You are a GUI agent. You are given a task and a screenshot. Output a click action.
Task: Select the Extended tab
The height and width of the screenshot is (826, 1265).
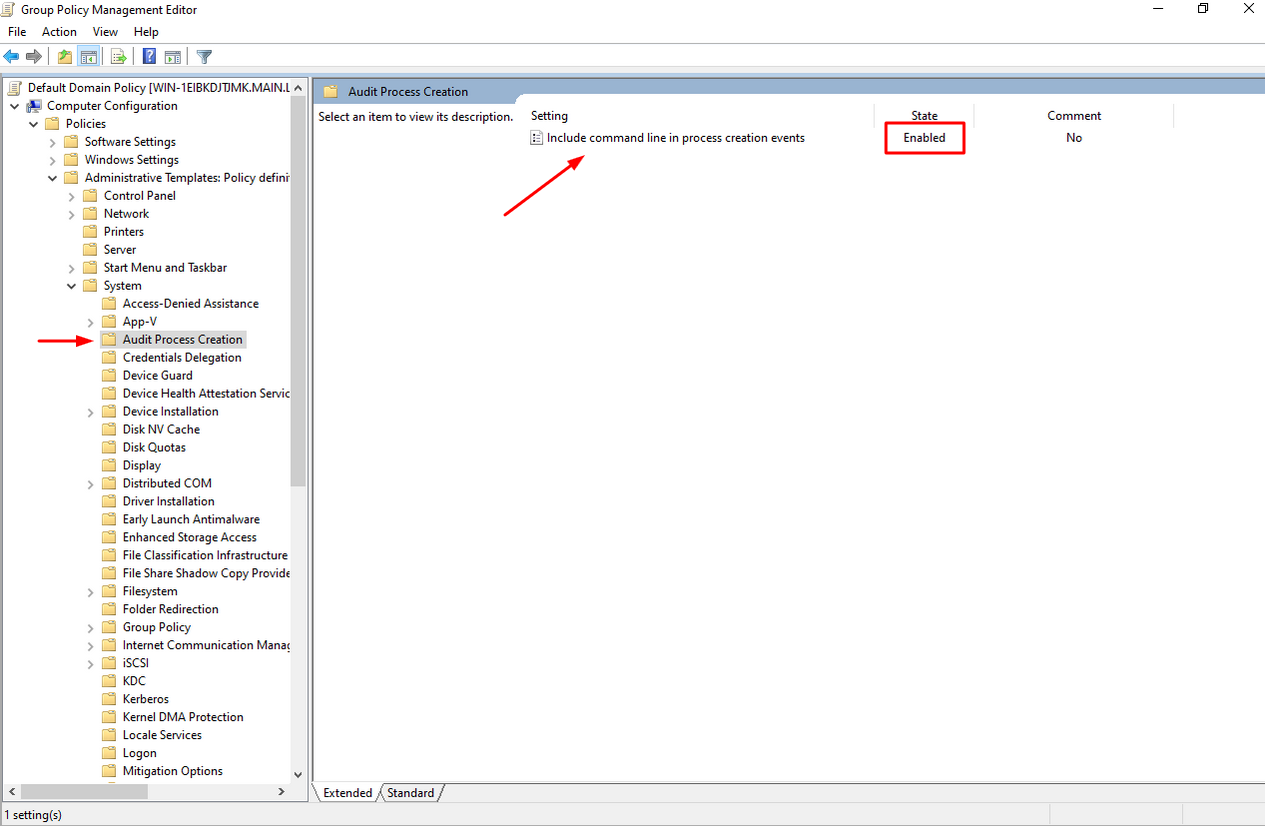pyautogui.click(x=347, y=793)
